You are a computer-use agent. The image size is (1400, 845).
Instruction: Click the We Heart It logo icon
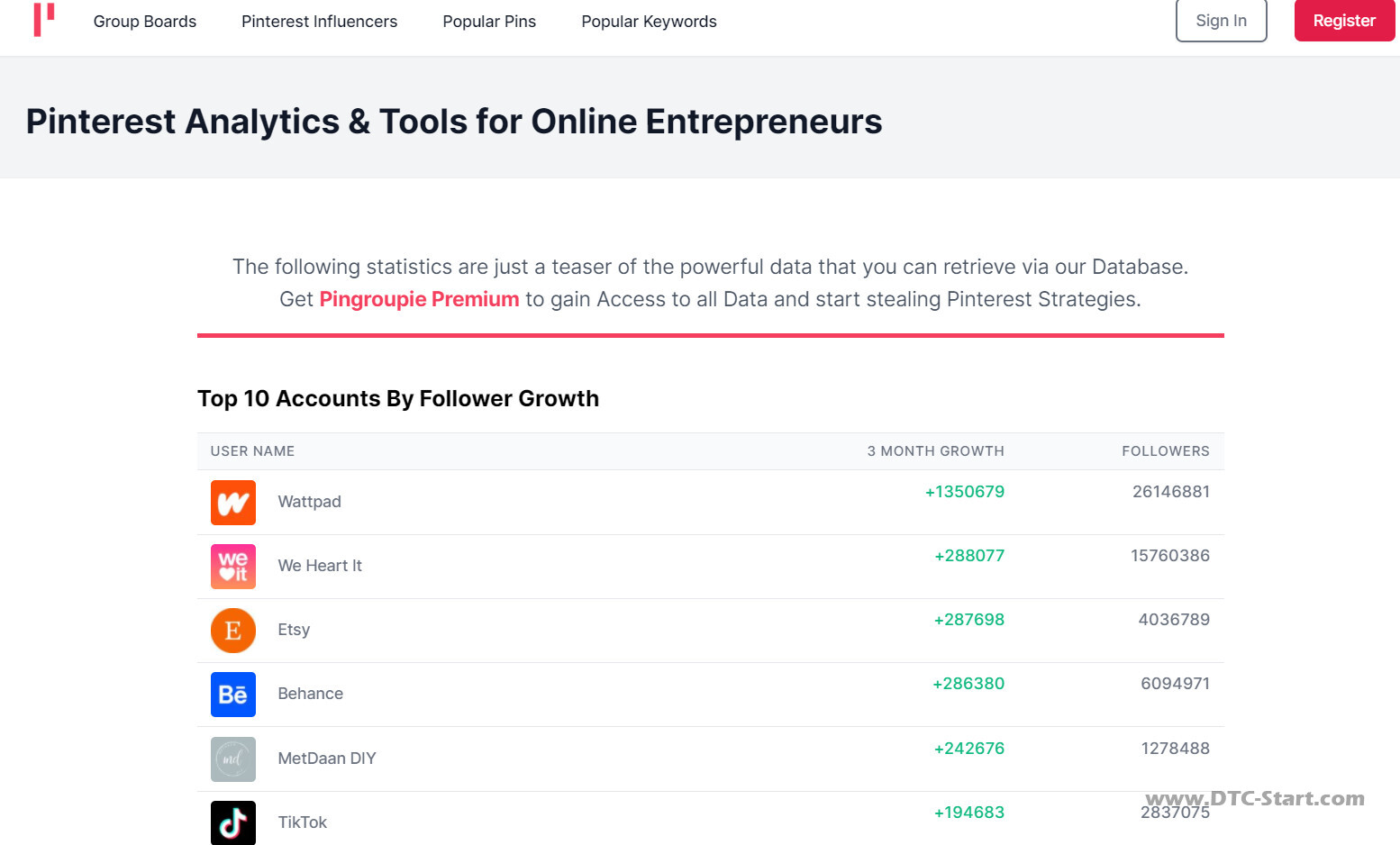[233, 567]
